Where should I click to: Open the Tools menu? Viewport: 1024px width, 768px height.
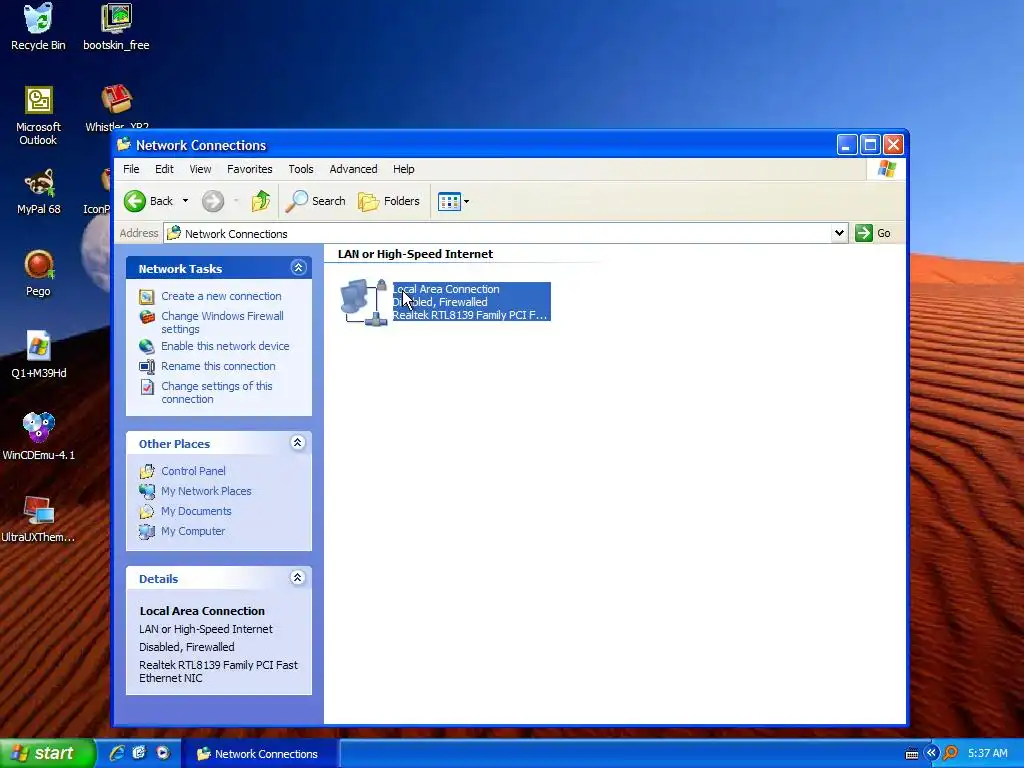click(301, 169)
